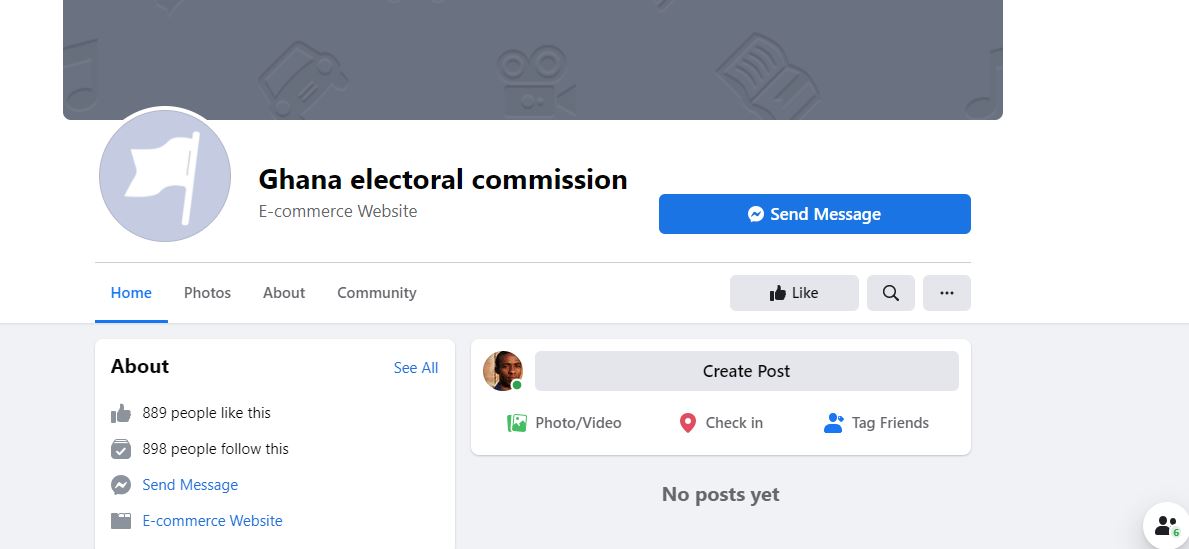Click the followers icon beside 898 follows

pos(121,449)
